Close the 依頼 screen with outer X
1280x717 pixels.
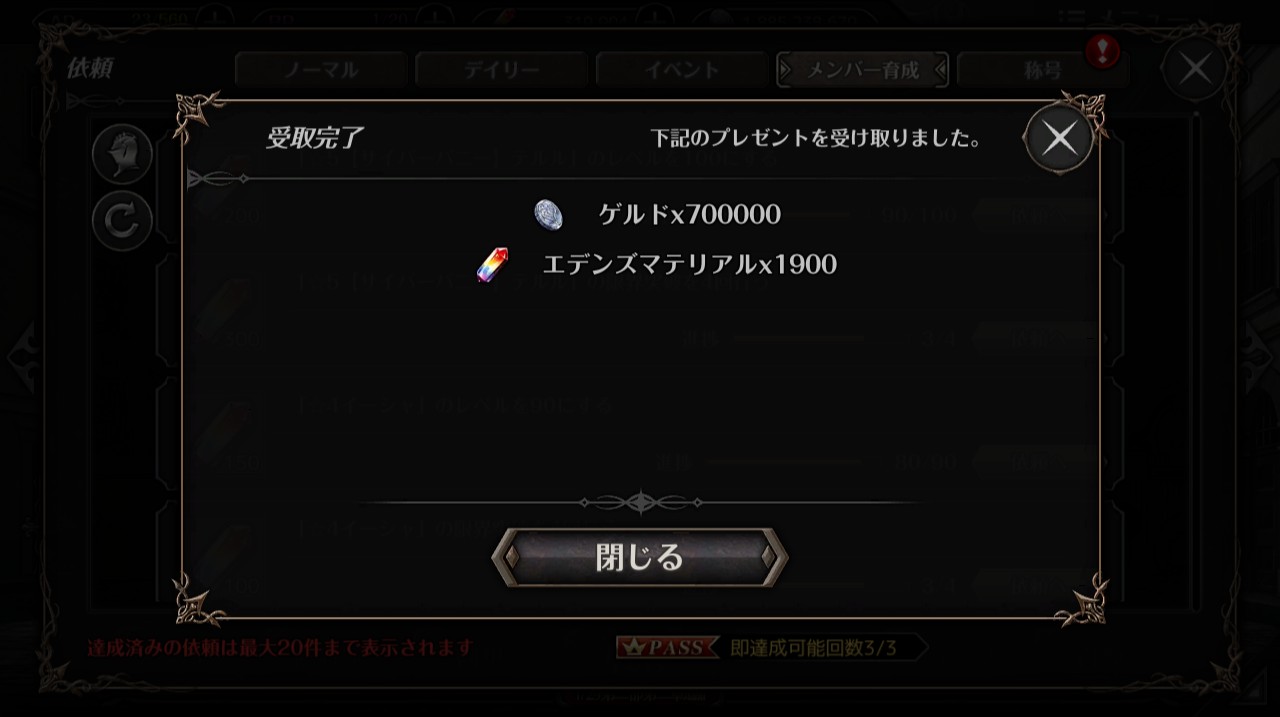coord(1195,69)
